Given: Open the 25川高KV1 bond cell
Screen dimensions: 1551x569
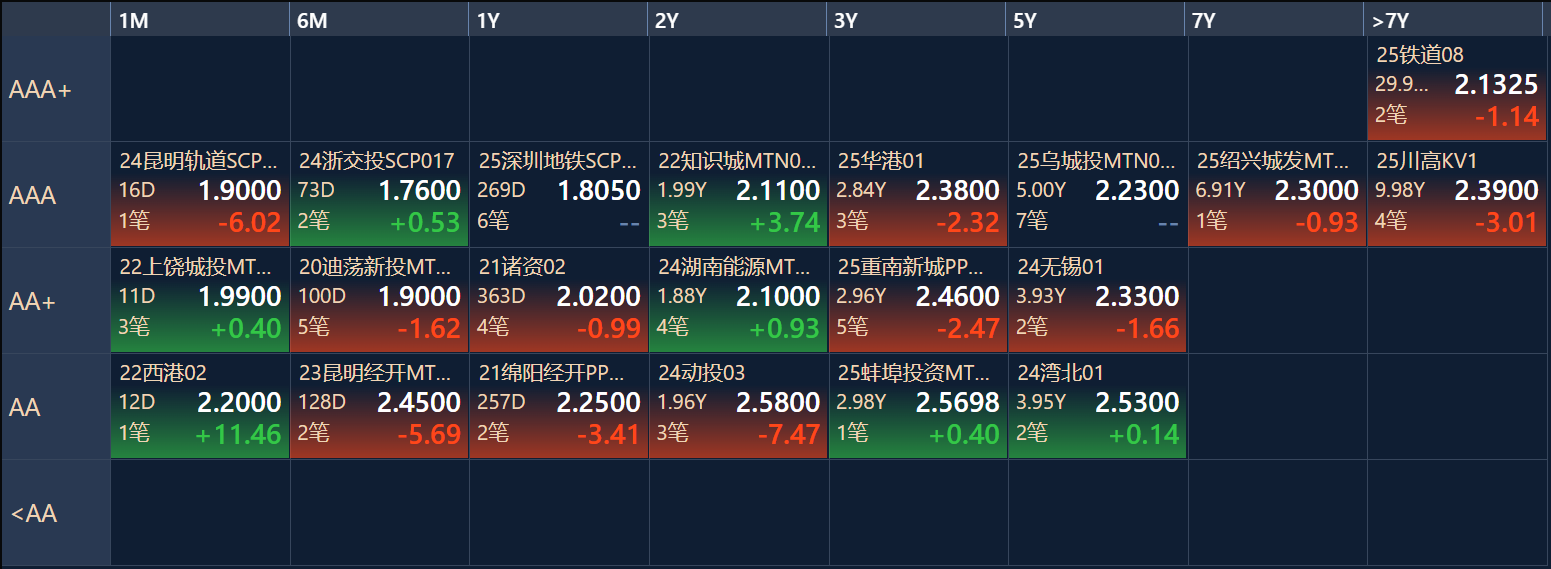Looking at the screenshot, I should (1456, 195).
